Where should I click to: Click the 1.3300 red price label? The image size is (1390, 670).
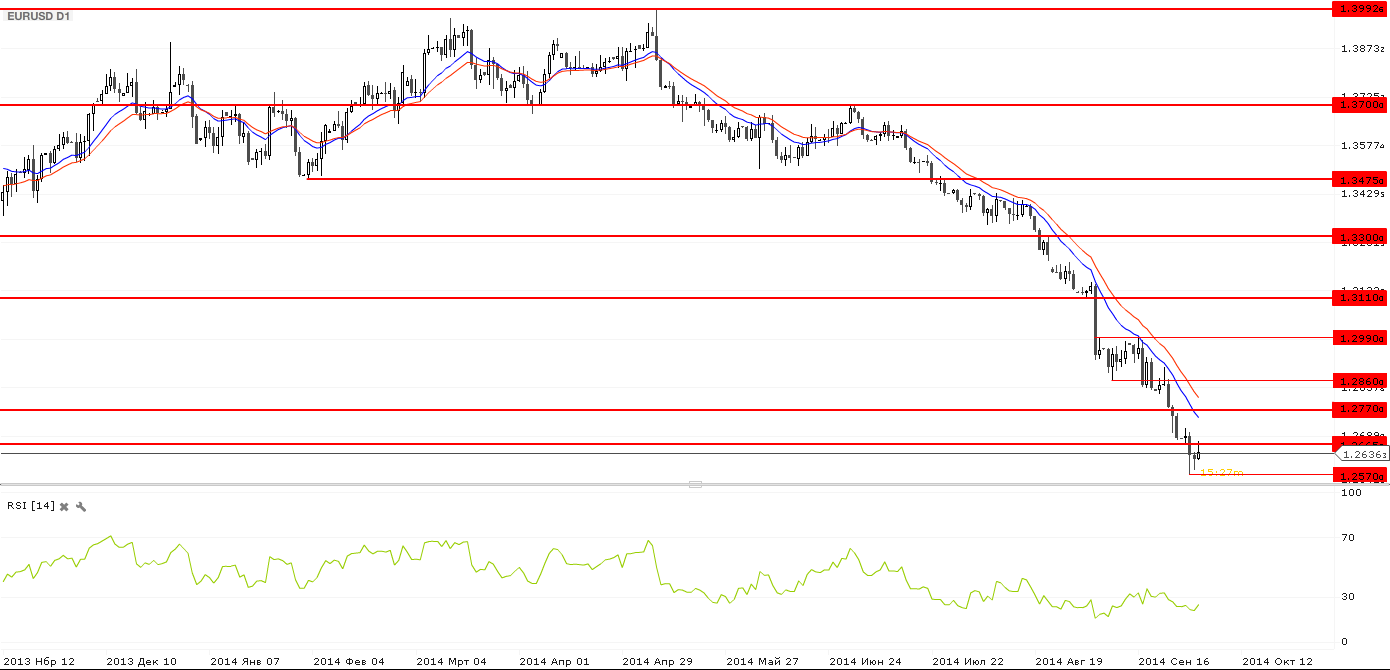1361,237
